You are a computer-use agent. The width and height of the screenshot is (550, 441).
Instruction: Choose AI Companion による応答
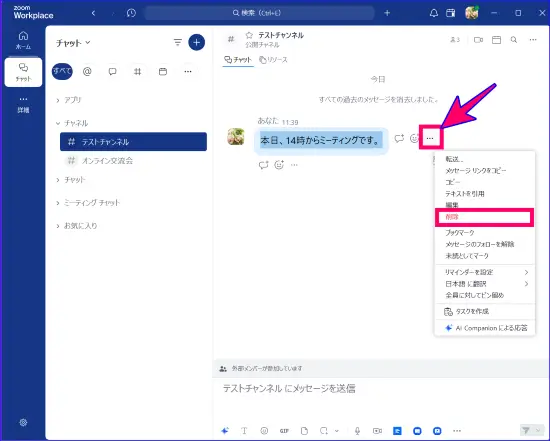pyautogui.click(x=485, y=328)
